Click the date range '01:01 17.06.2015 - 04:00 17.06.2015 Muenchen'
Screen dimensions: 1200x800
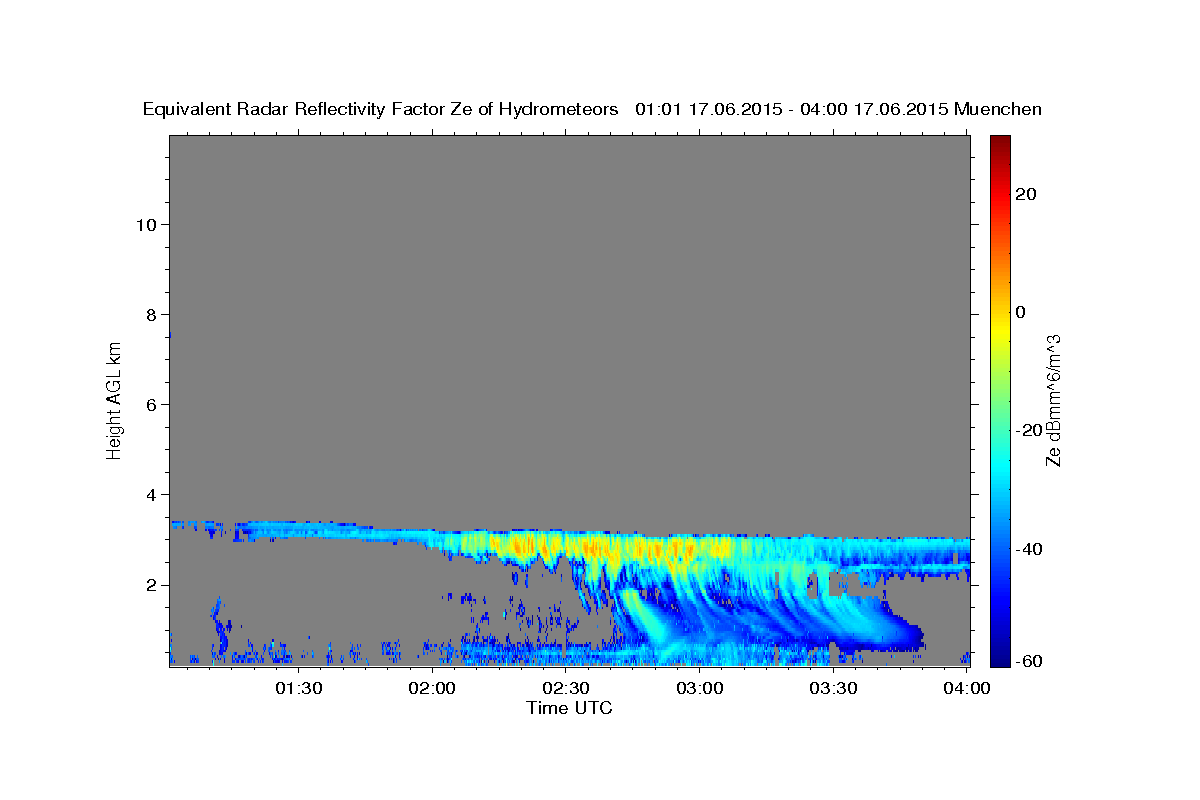(x=839, y=110)
